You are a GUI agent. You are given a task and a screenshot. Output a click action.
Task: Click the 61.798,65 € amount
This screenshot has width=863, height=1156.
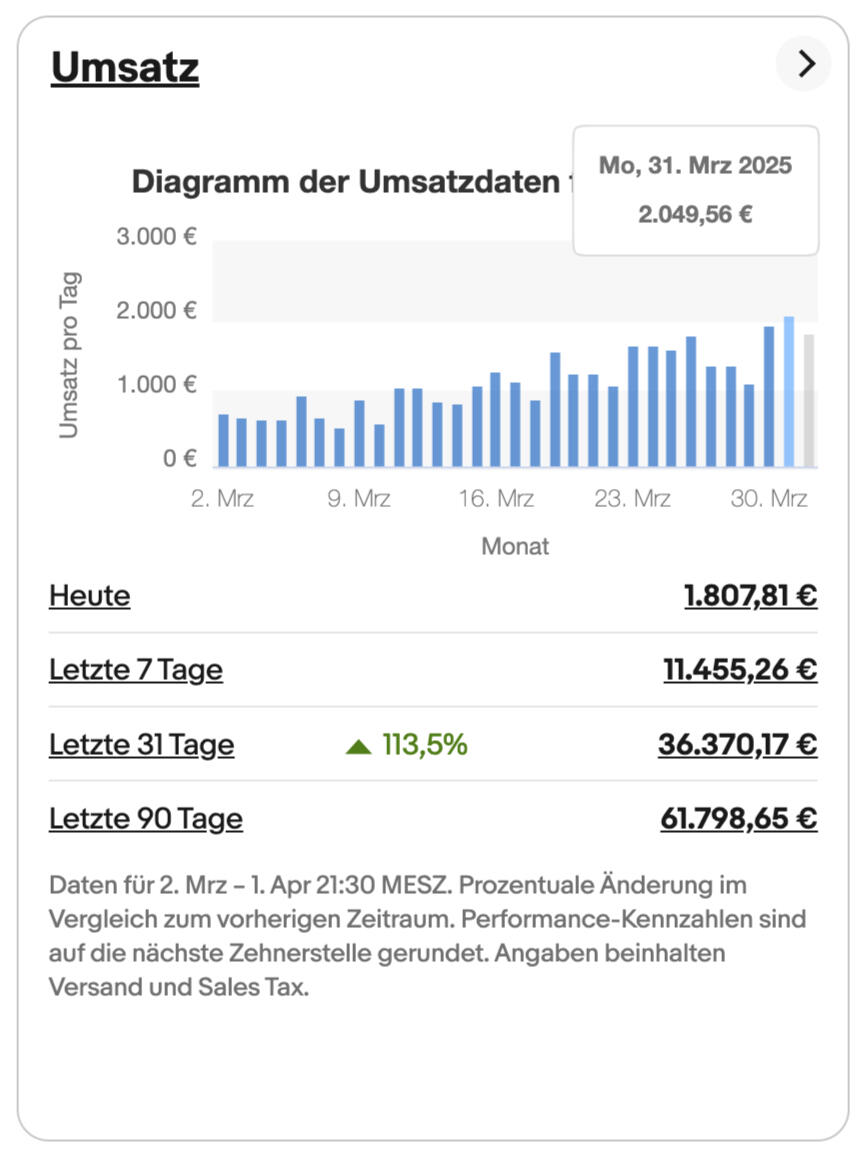click(x=738, y=819)
